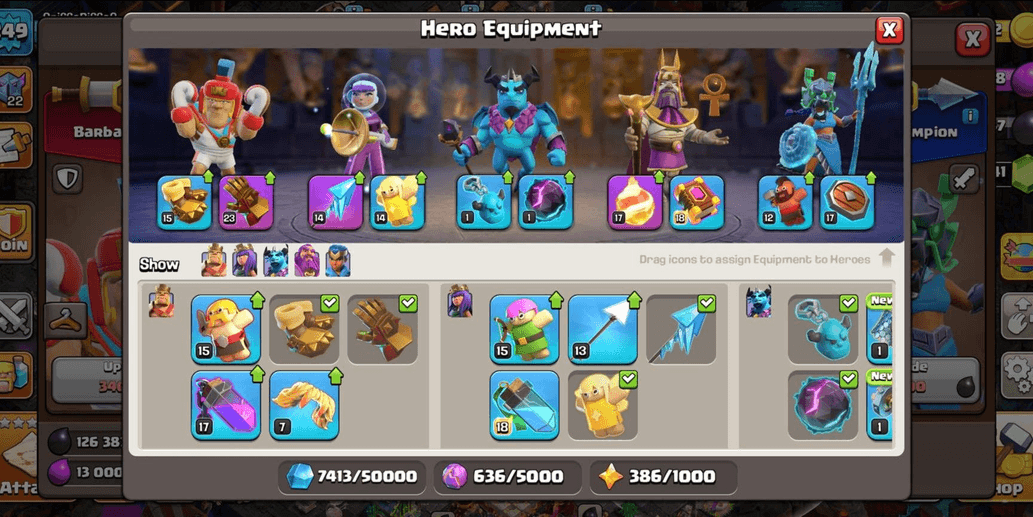Select the level 15 Barbarian Puppet equipment
Screen dimensions: 1033x517
click(226, 329)
